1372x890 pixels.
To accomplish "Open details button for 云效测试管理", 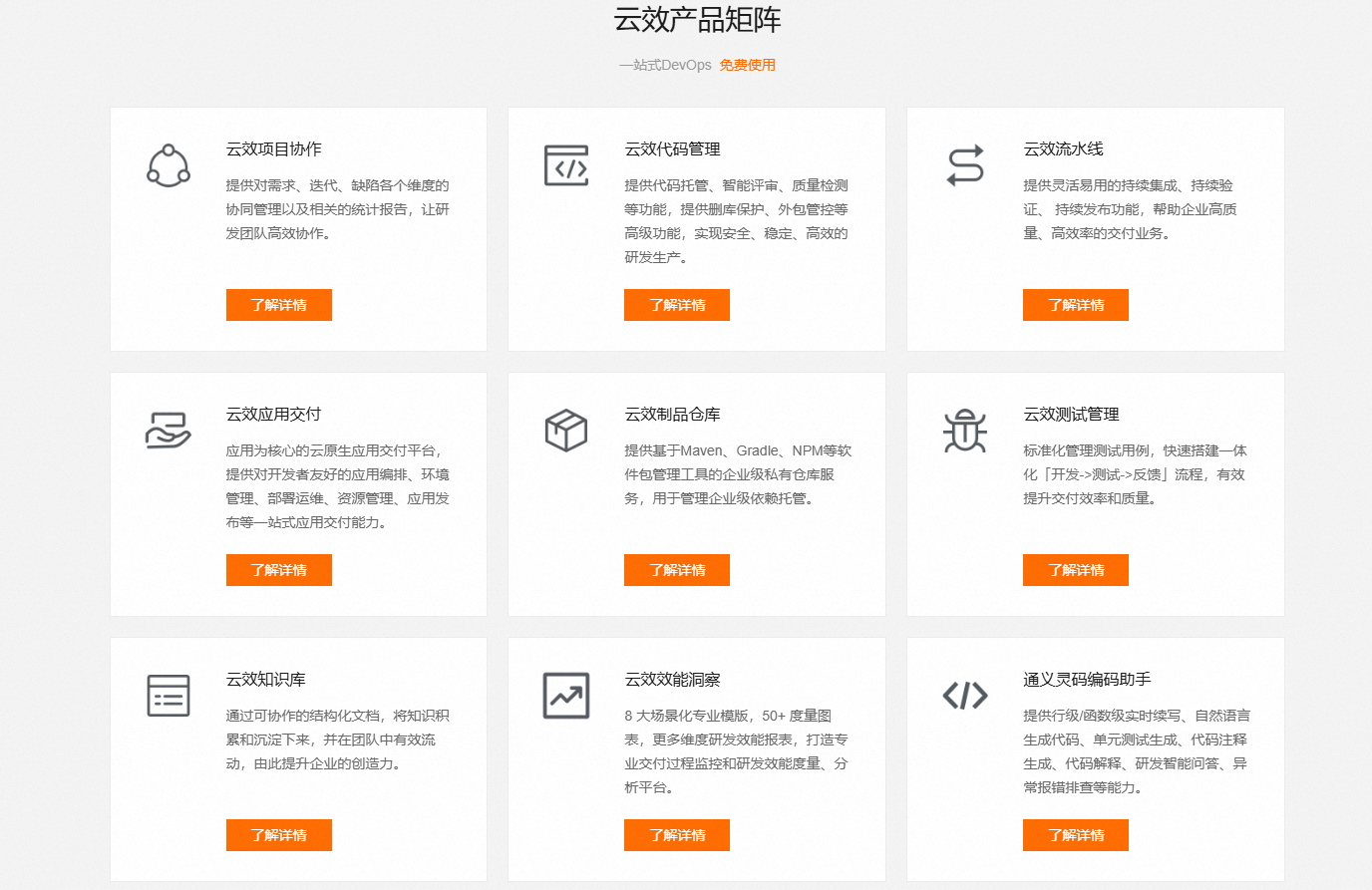I will click(1075, 570).
